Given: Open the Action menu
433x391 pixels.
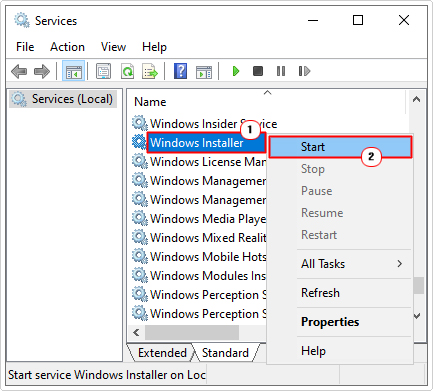Looking at the screenshot, I should (67, 47).
